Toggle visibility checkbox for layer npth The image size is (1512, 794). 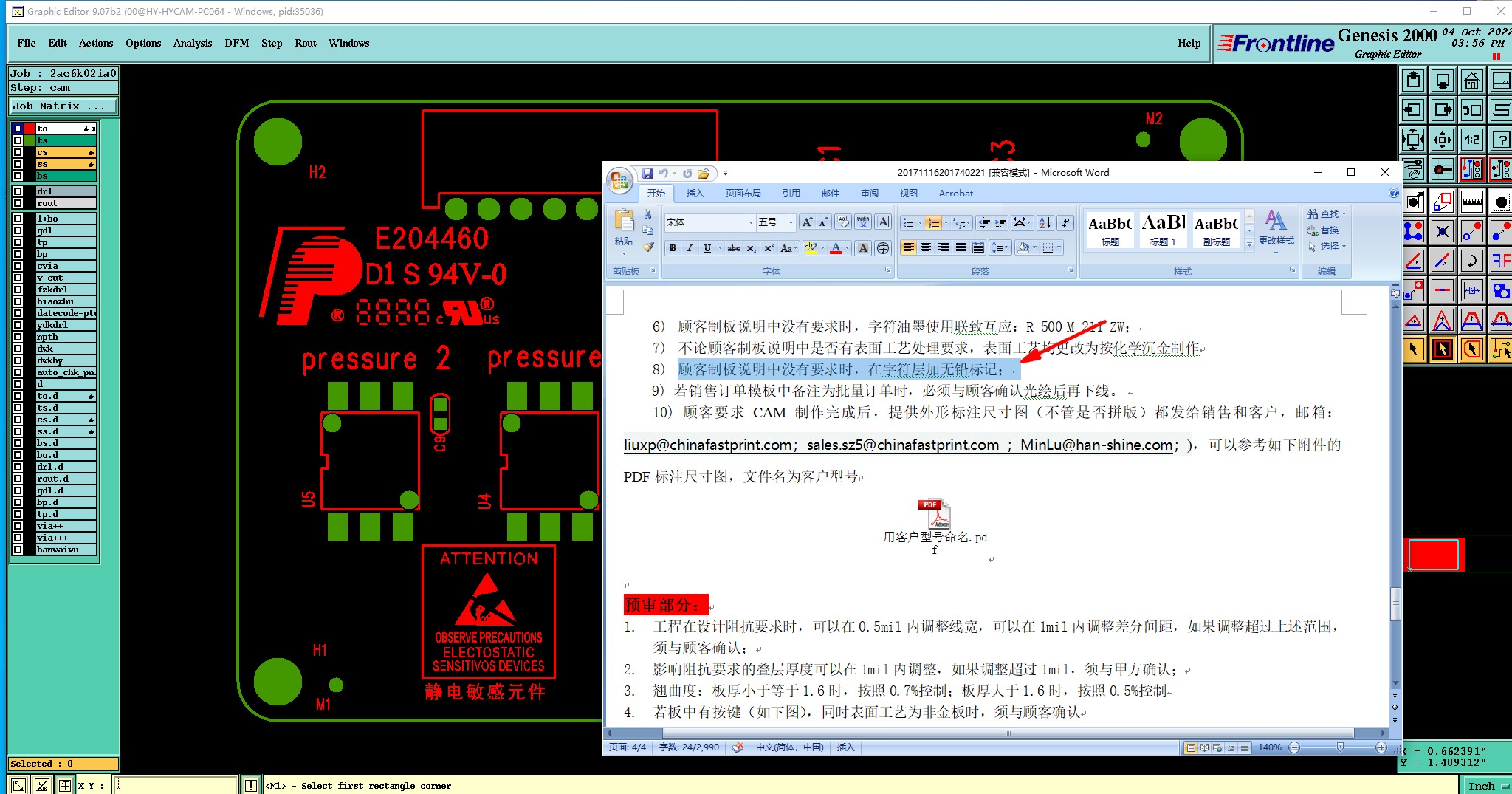pyautogui.click(x=18, y=337)
